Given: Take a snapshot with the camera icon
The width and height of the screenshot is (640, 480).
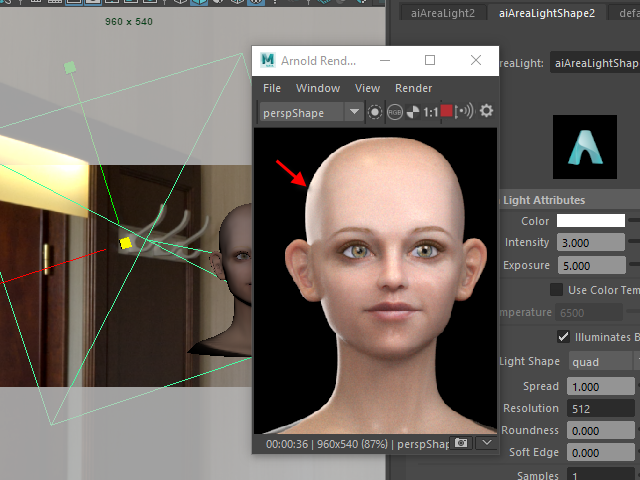Looking at the screenshot, I should click(462, 442).
